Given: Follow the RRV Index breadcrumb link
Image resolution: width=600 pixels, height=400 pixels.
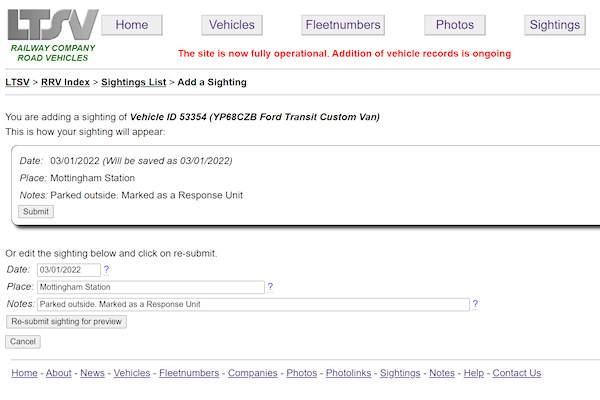Looking at the screenshot, I should 65,82.
